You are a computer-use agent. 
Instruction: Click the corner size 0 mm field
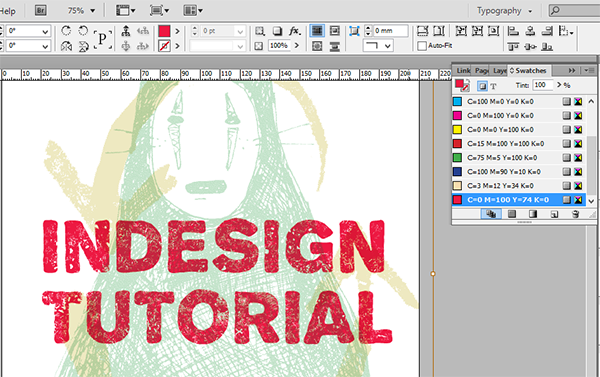coord(390,31)
